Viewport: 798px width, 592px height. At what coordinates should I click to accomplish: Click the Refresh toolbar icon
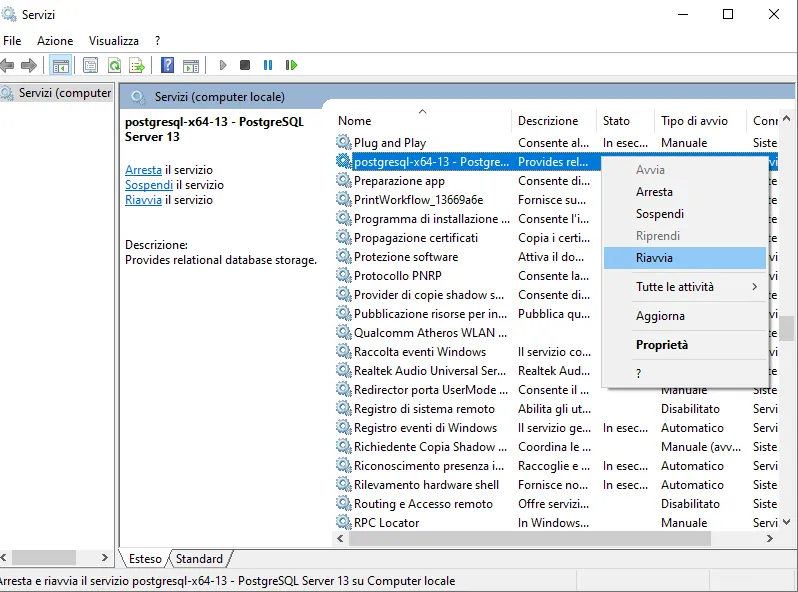[115, 65]
